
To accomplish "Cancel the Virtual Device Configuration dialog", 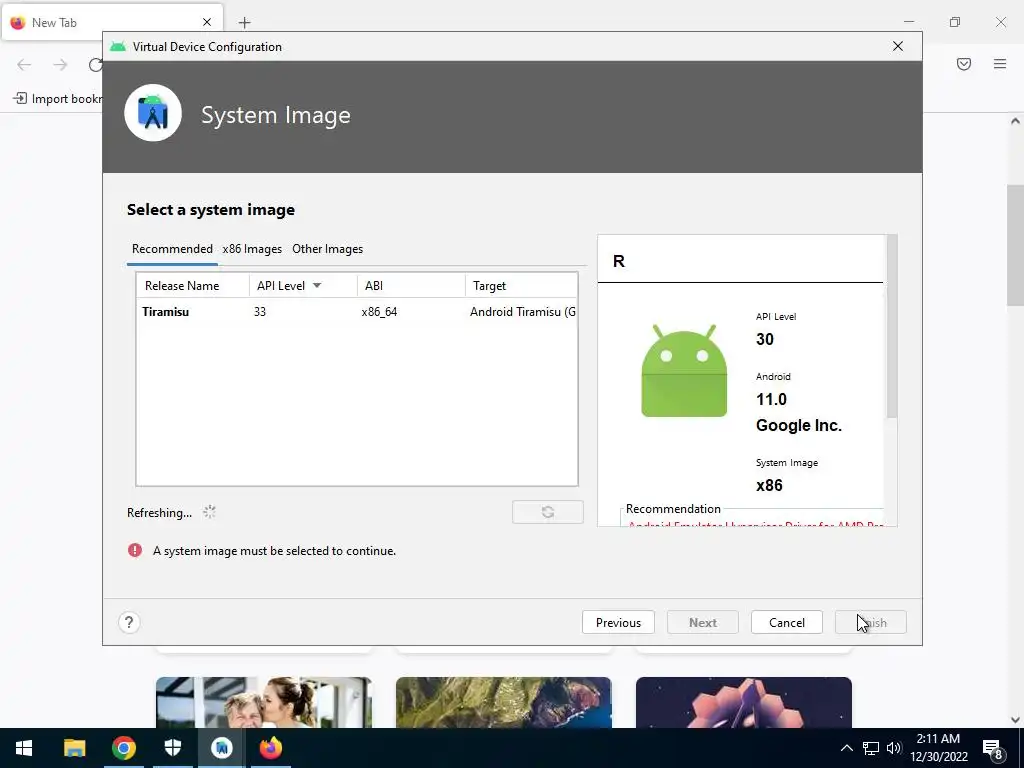I will coord(787,622).
